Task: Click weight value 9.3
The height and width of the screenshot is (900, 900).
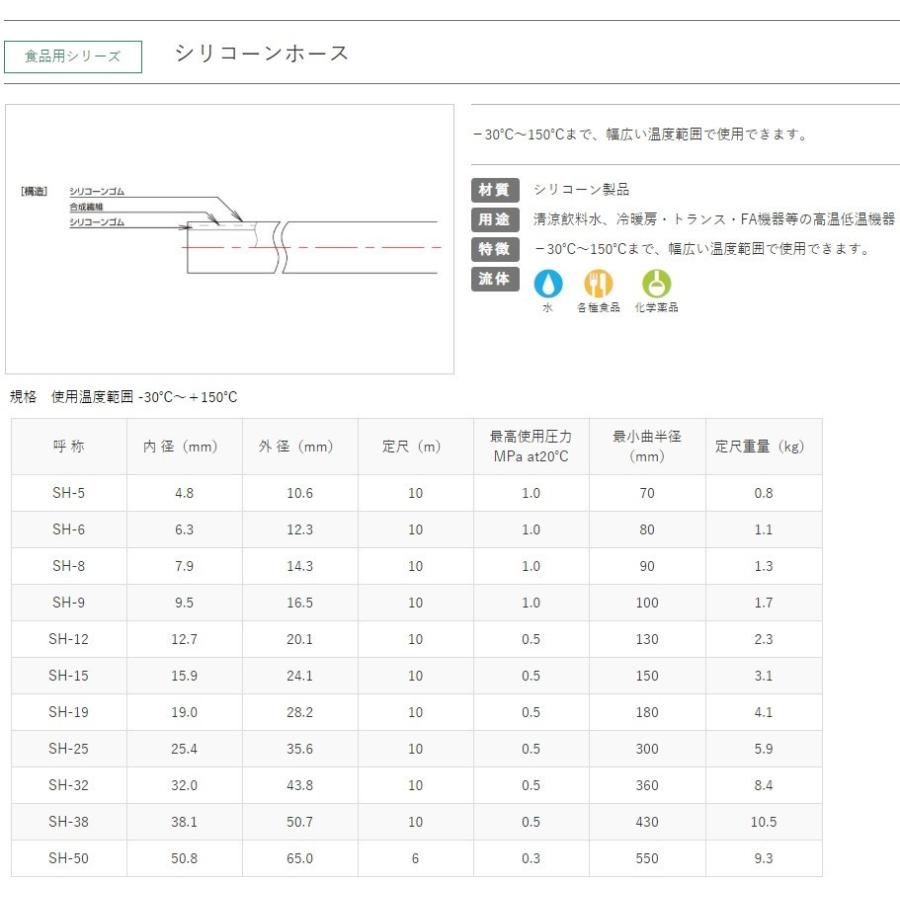Action: tap(763, 858)
